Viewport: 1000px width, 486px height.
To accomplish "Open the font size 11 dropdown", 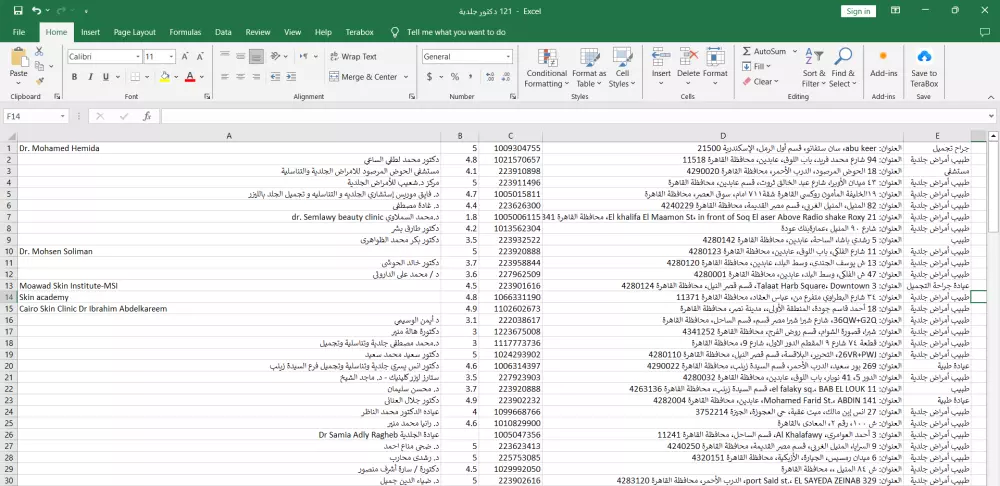I will [172, 57].
